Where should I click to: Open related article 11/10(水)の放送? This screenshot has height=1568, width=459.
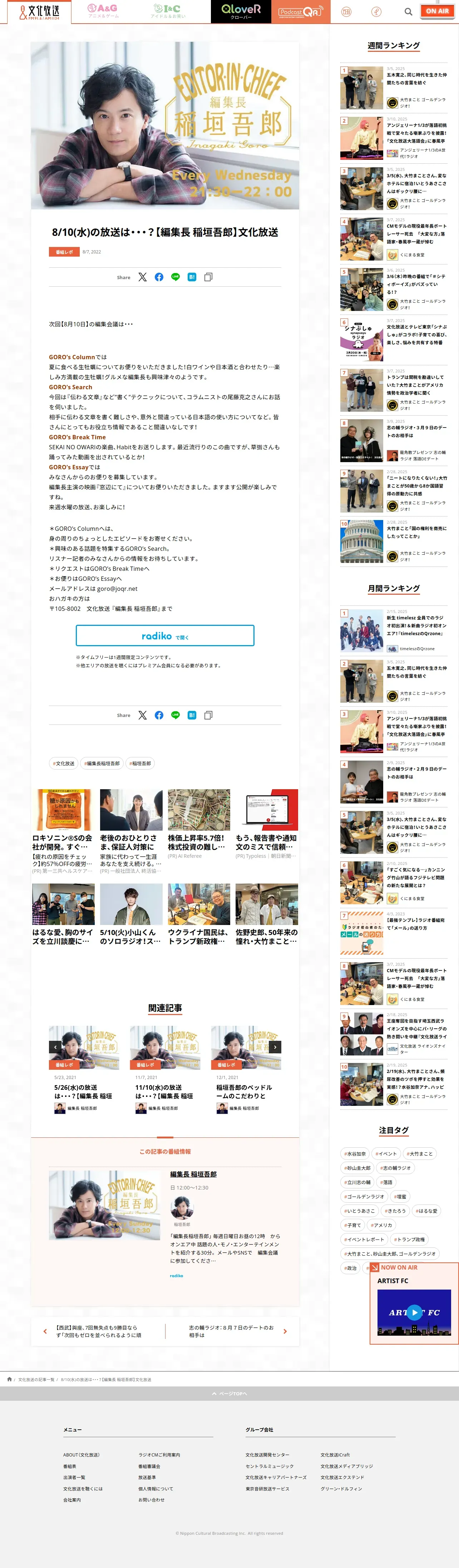tap(165, 1092)
